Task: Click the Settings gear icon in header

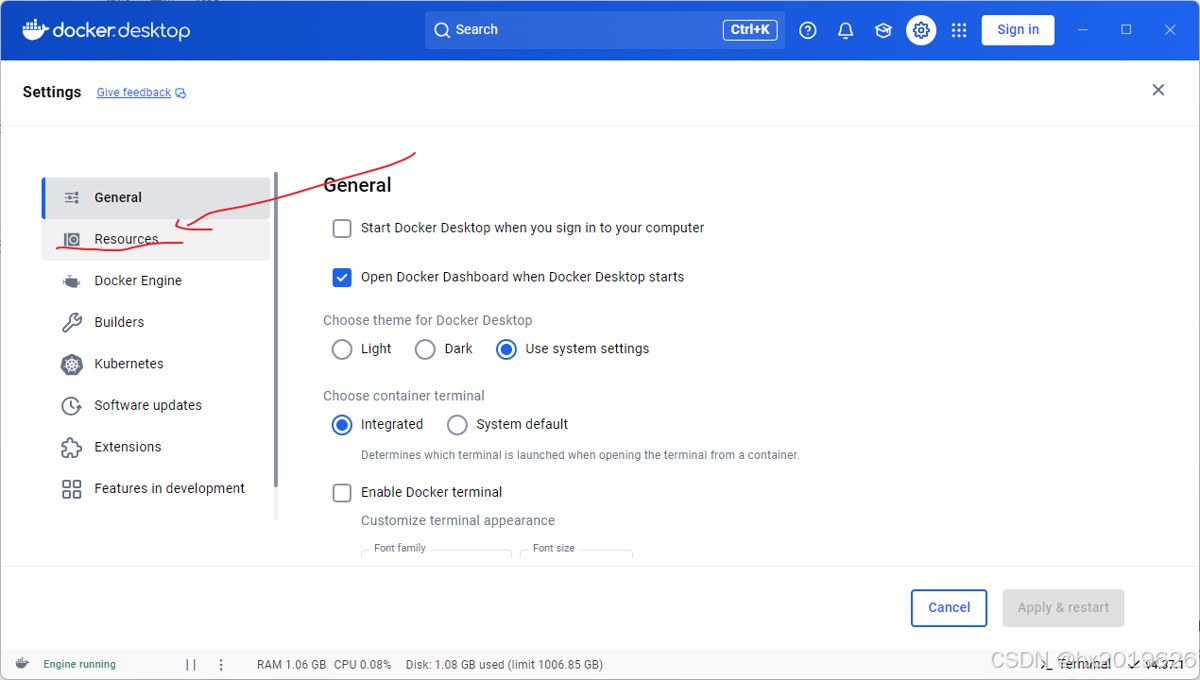Action: (x=921, y=30)
